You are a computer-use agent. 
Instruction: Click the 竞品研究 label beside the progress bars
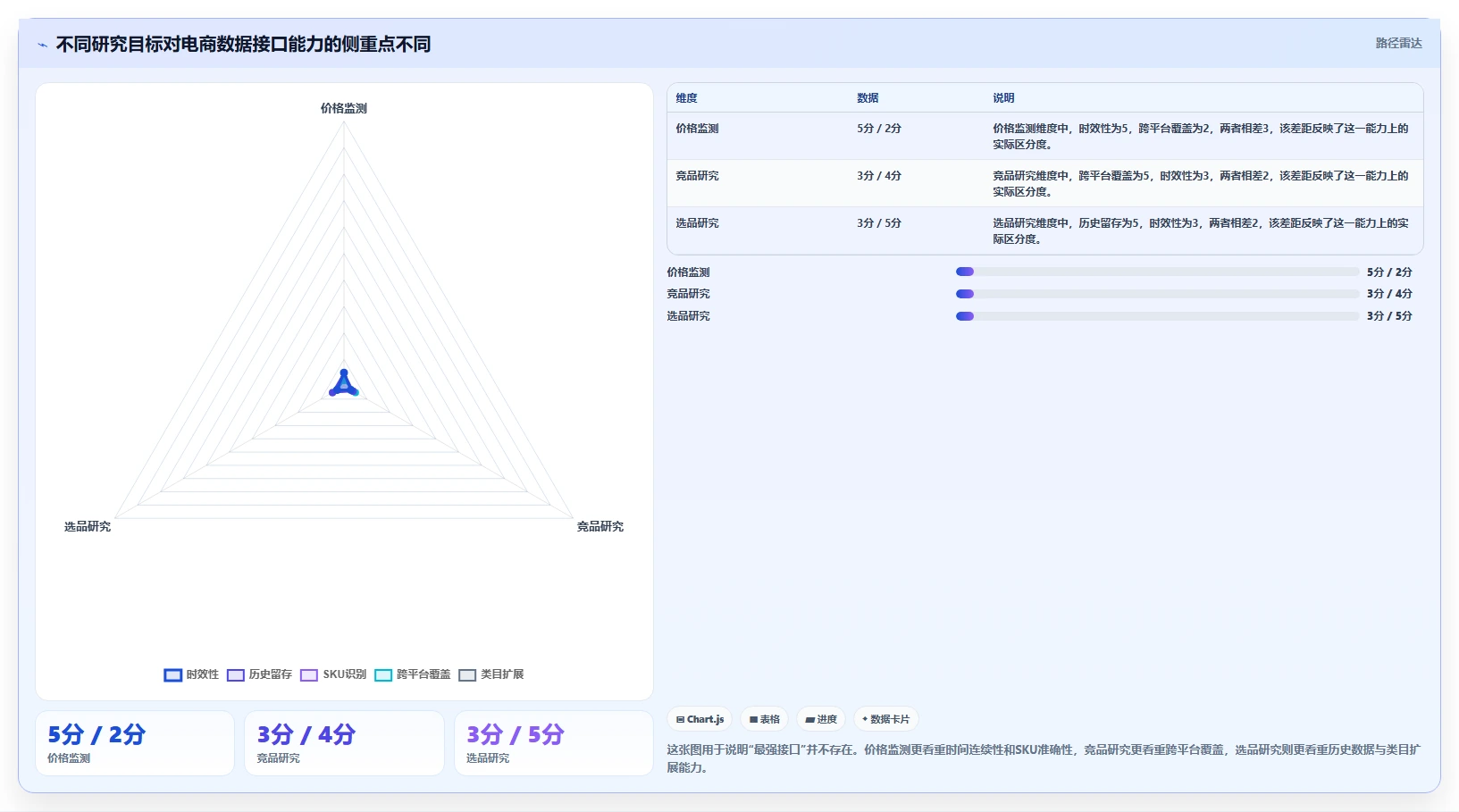click(x=688, y=294)
